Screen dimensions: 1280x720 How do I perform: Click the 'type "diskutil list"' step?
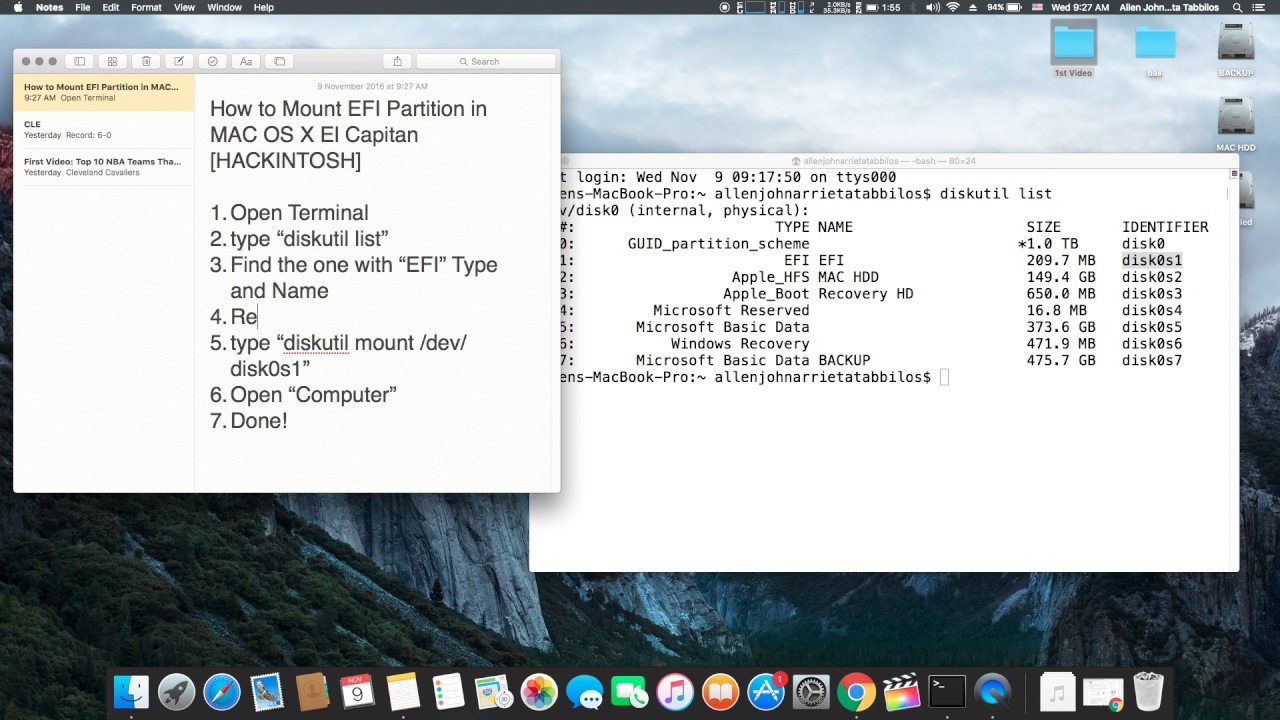pyautogui.click(x=309, y=239)
